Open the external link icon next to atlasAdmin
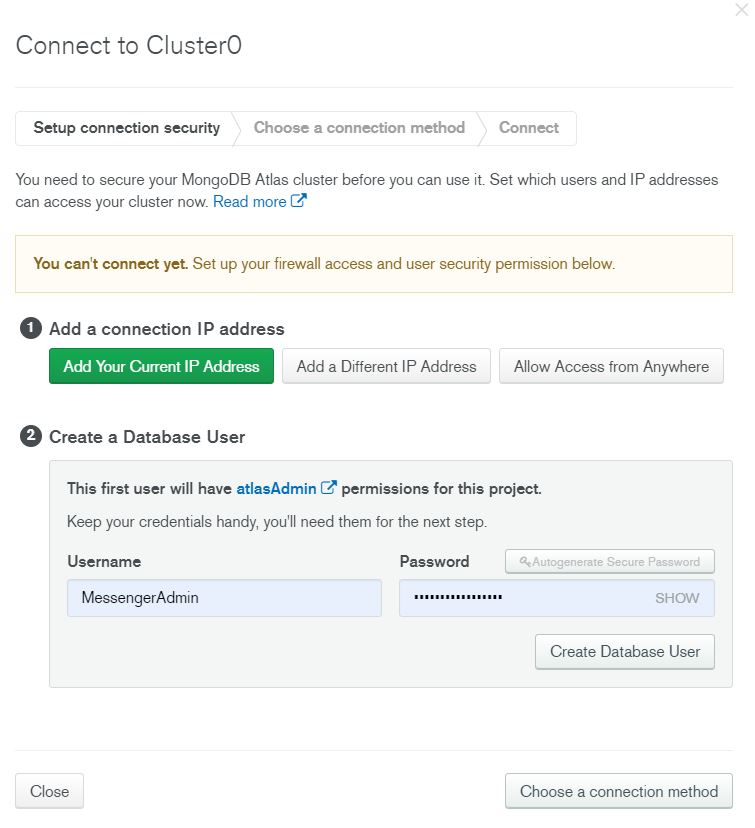This screenshot has height=828, width=755. pos(328,487)
